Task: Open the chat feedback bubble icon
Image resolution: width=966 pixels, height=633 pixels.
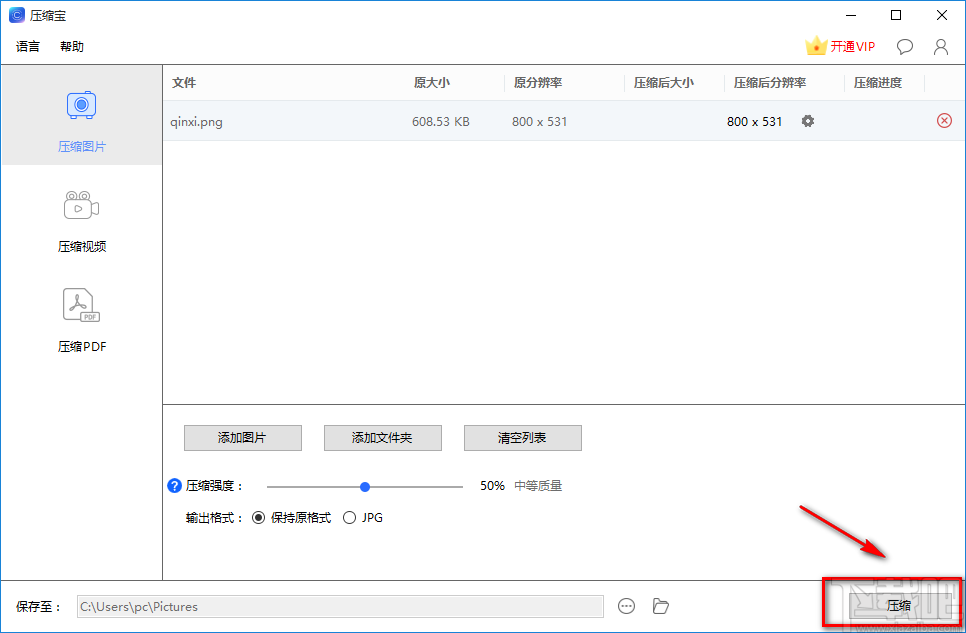Action: pyautogui.click(x=904, y=46)
